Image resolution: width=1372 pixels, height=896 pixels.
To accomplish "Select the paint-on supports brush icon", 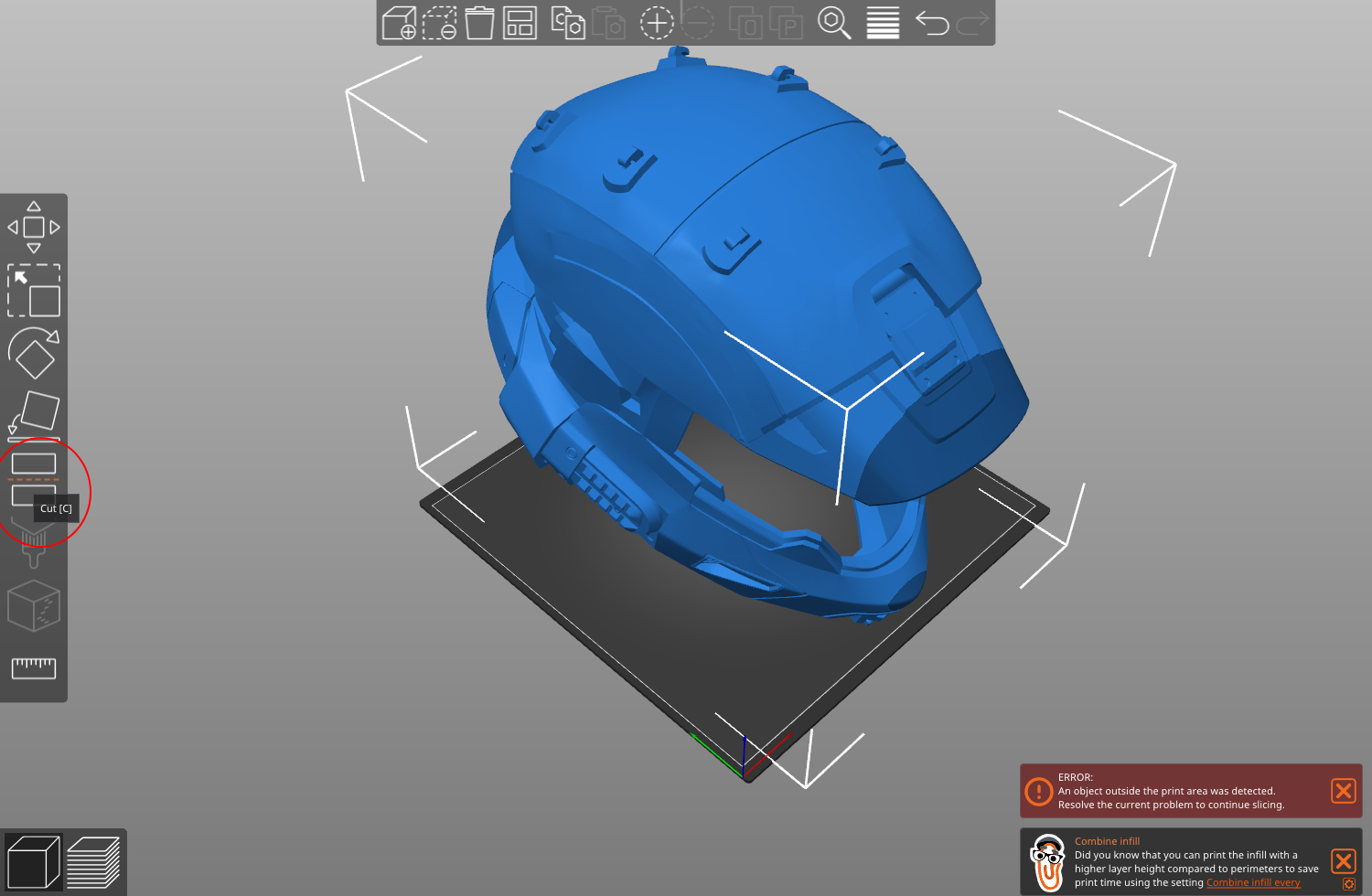I will (34, 541).
